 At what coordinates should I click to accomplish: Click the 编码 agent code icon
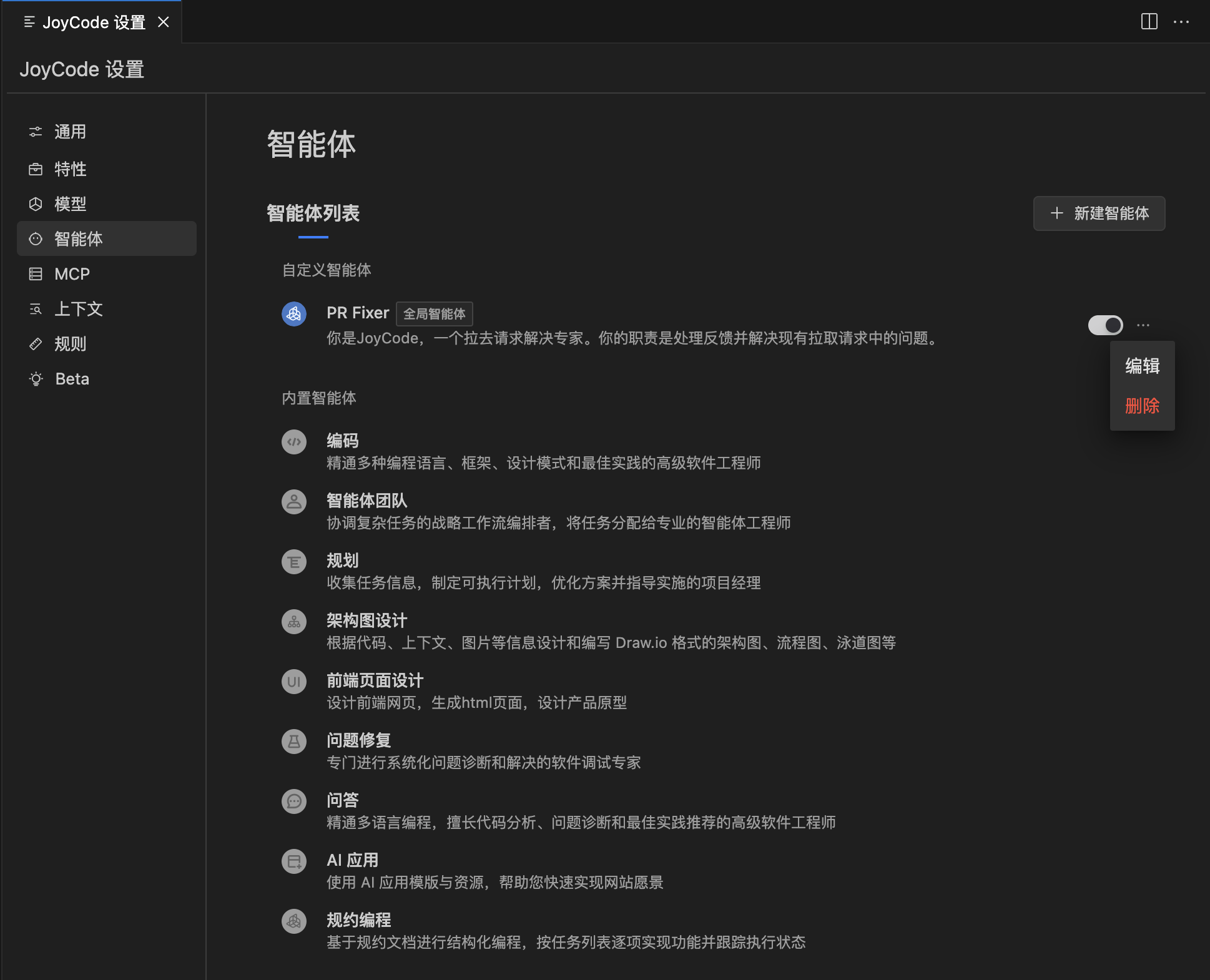click(x=294, y=442)
